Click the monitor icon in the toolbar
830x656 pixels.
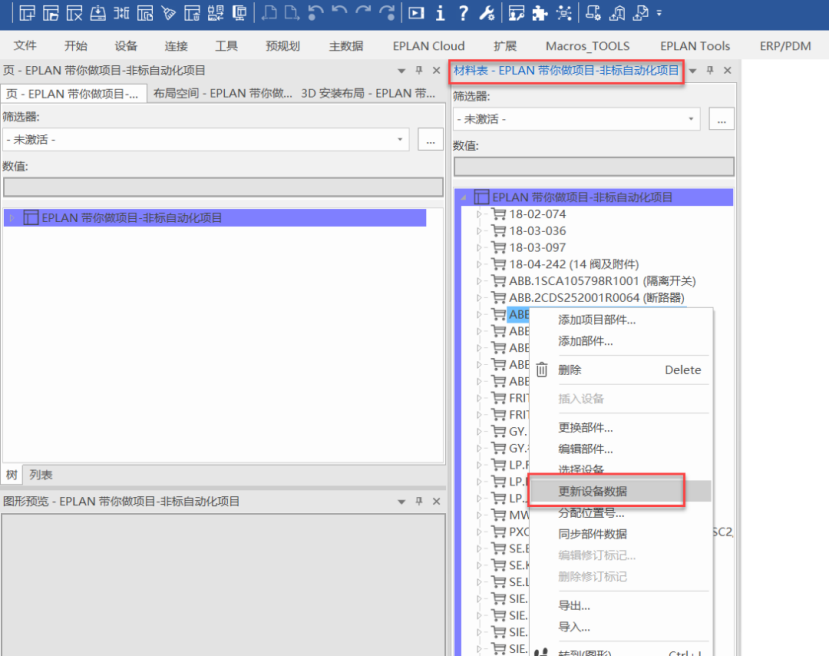pyautogui.click(x=239, y=13)
